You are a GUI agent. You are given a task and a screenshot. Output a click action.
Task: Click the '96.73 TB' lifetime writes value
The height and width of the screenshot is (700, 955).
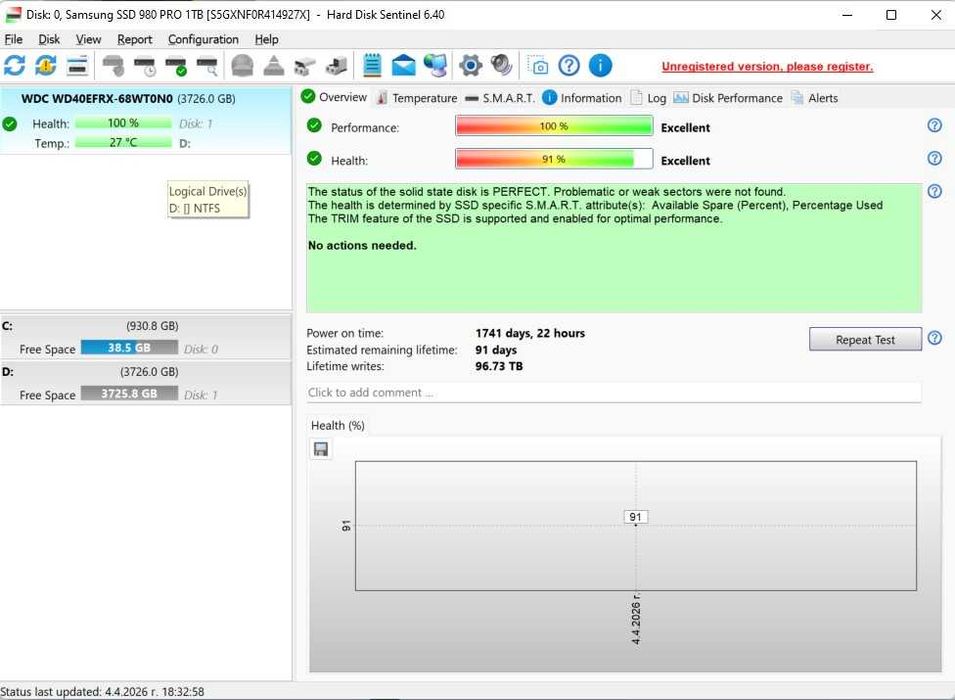coord(499,366)
